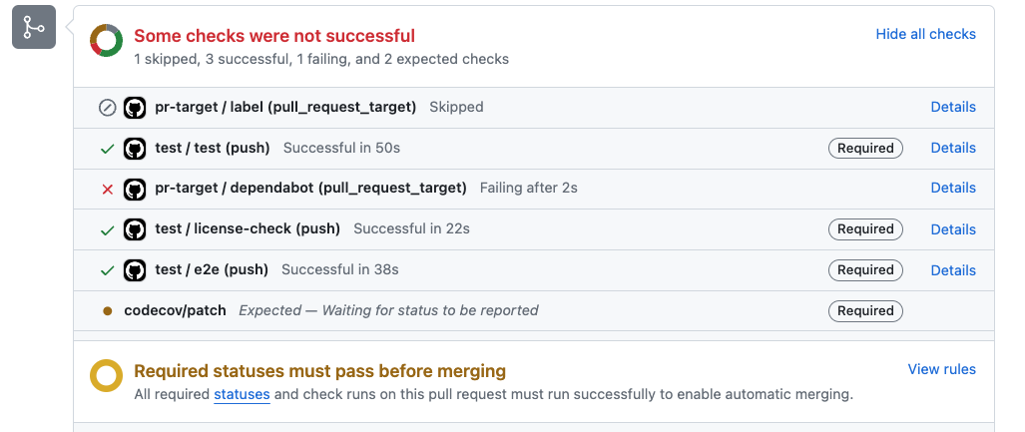Click the View rules link
This screenshot has width=1025, height=432.
click(x=941, y=369)
